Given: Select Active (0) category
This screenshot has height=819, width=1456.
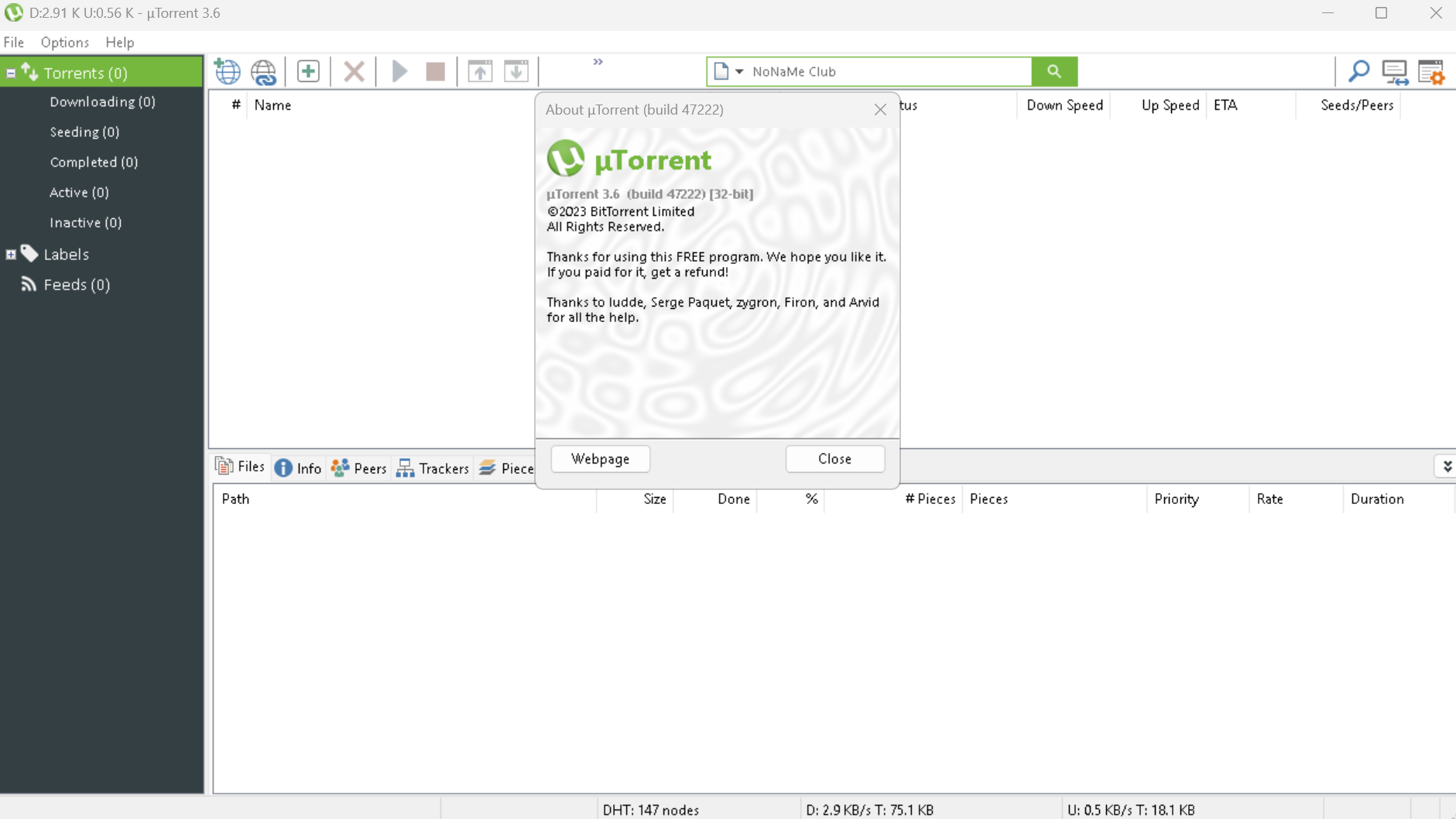Looking at the screenshot, I should click(x=79, y=193).
